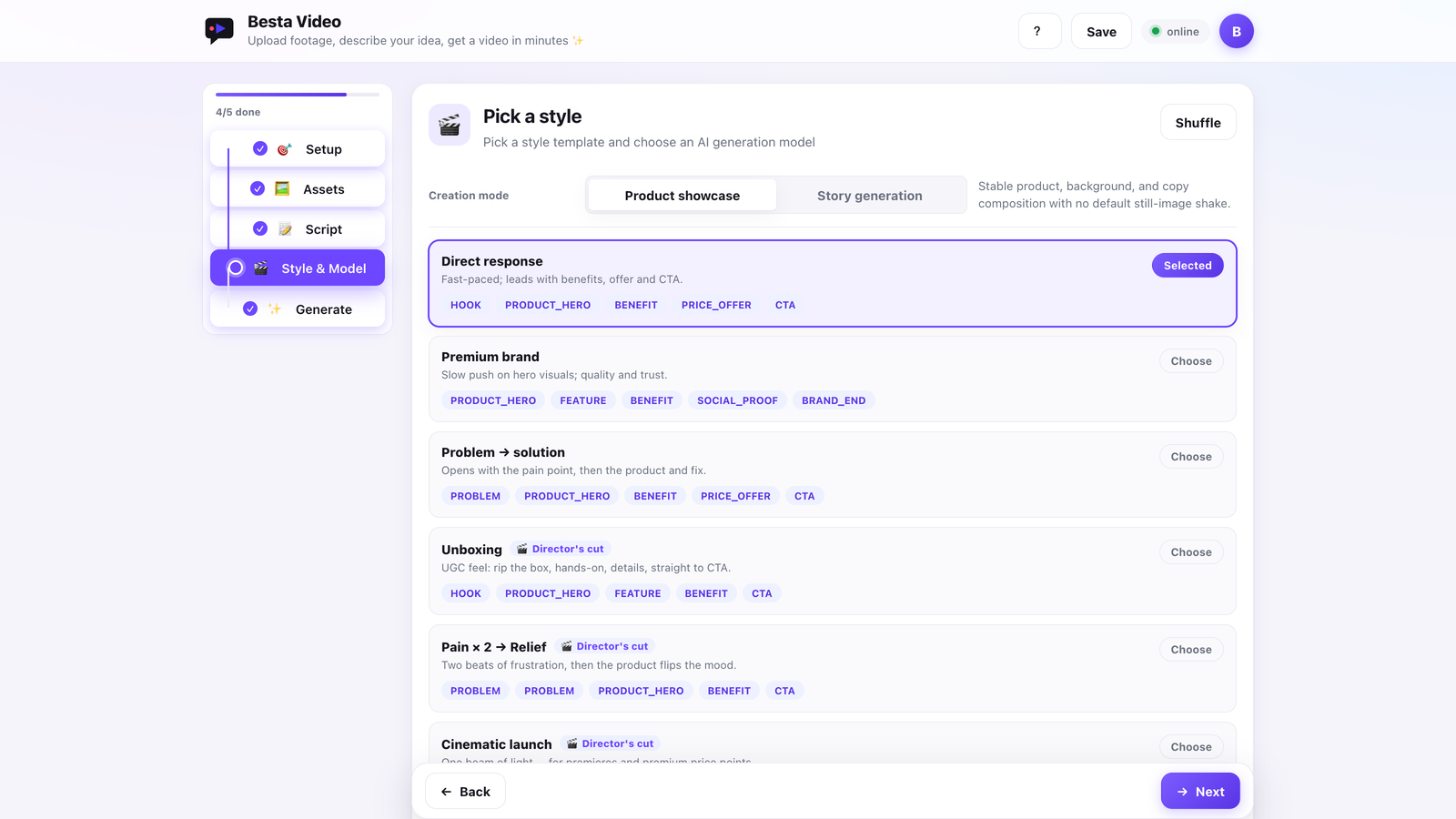The image size is (1456, 819).
Task: Click the target icon next to Setup
Action: coord(284,149)
